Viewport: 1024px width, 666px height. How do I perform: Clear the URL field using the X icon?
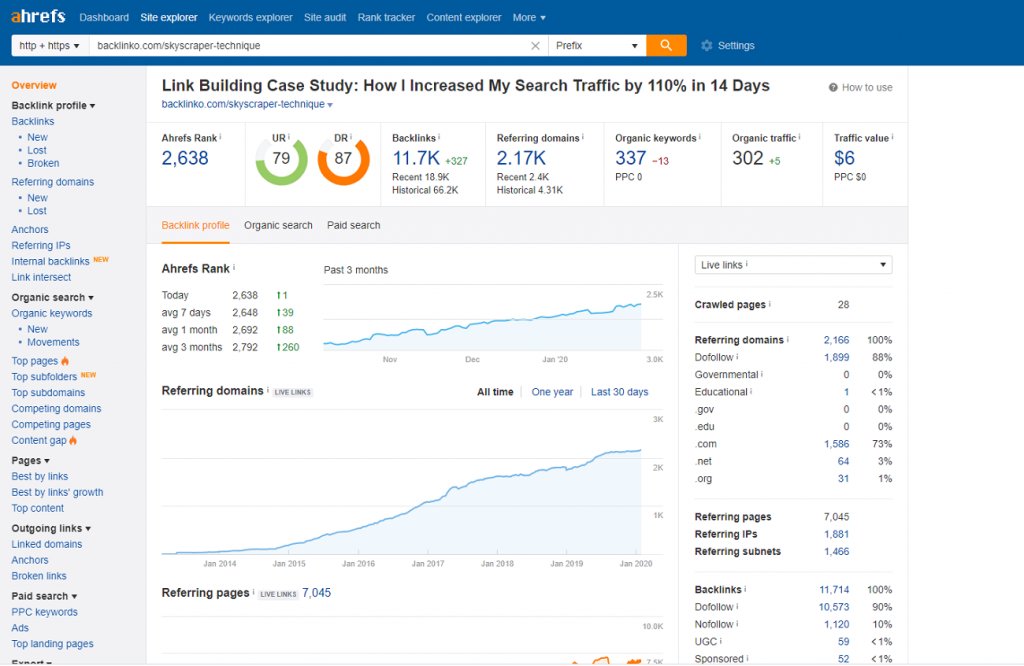coord(536,45)
